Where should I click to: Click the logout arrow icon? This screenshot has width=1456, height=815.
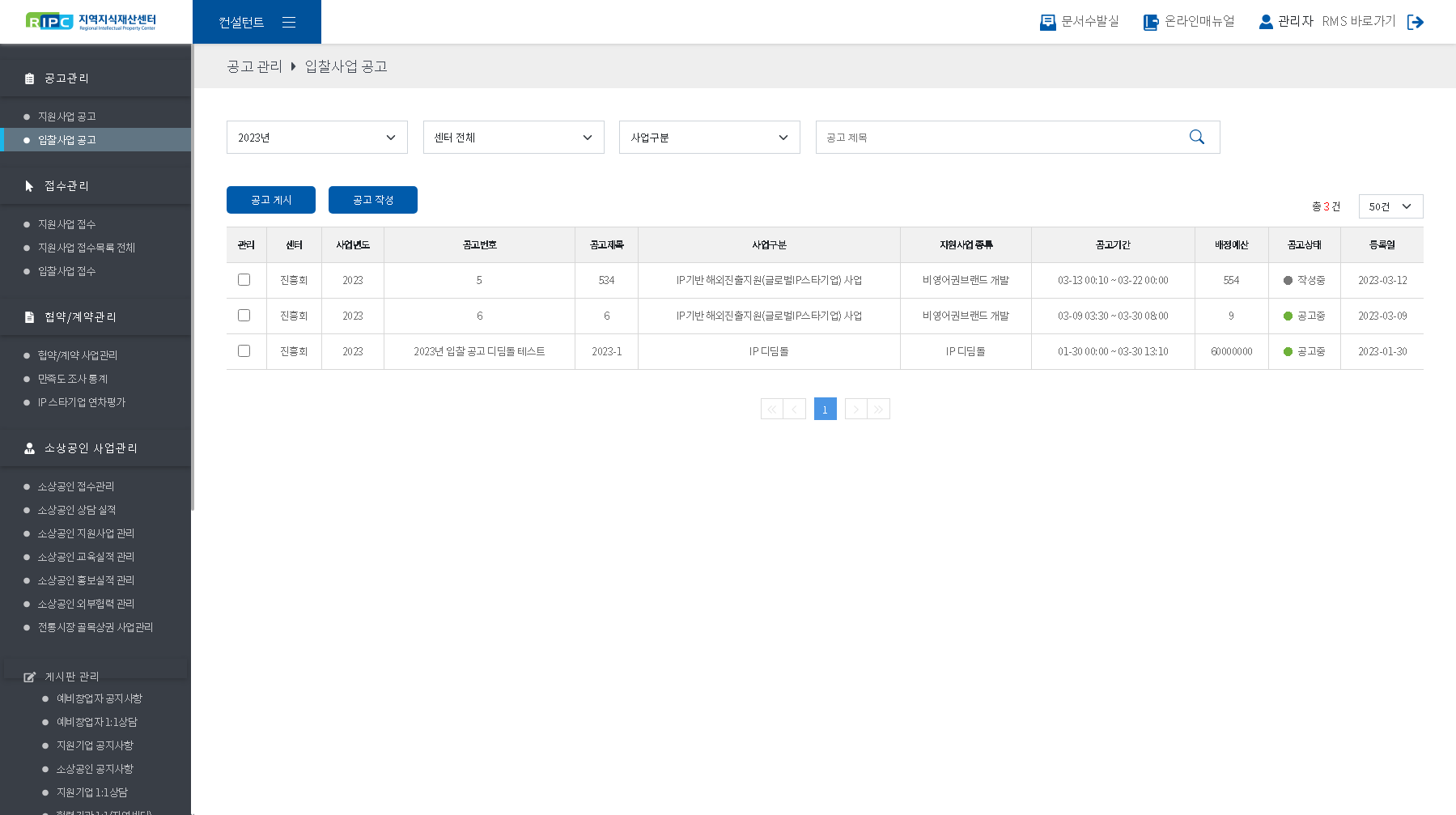point(1415,22)
